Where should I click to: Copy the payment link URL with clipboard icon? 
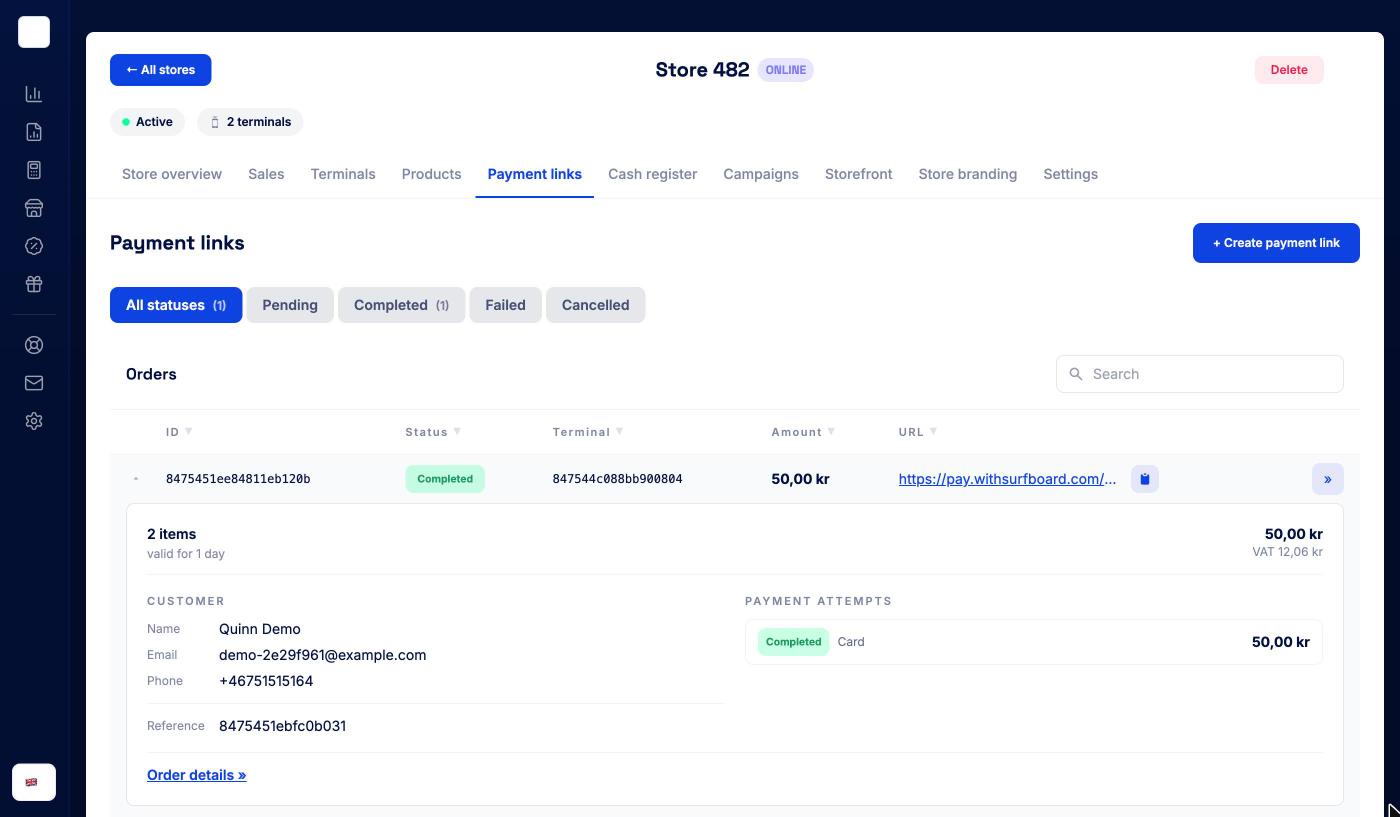coord(1145,479)
